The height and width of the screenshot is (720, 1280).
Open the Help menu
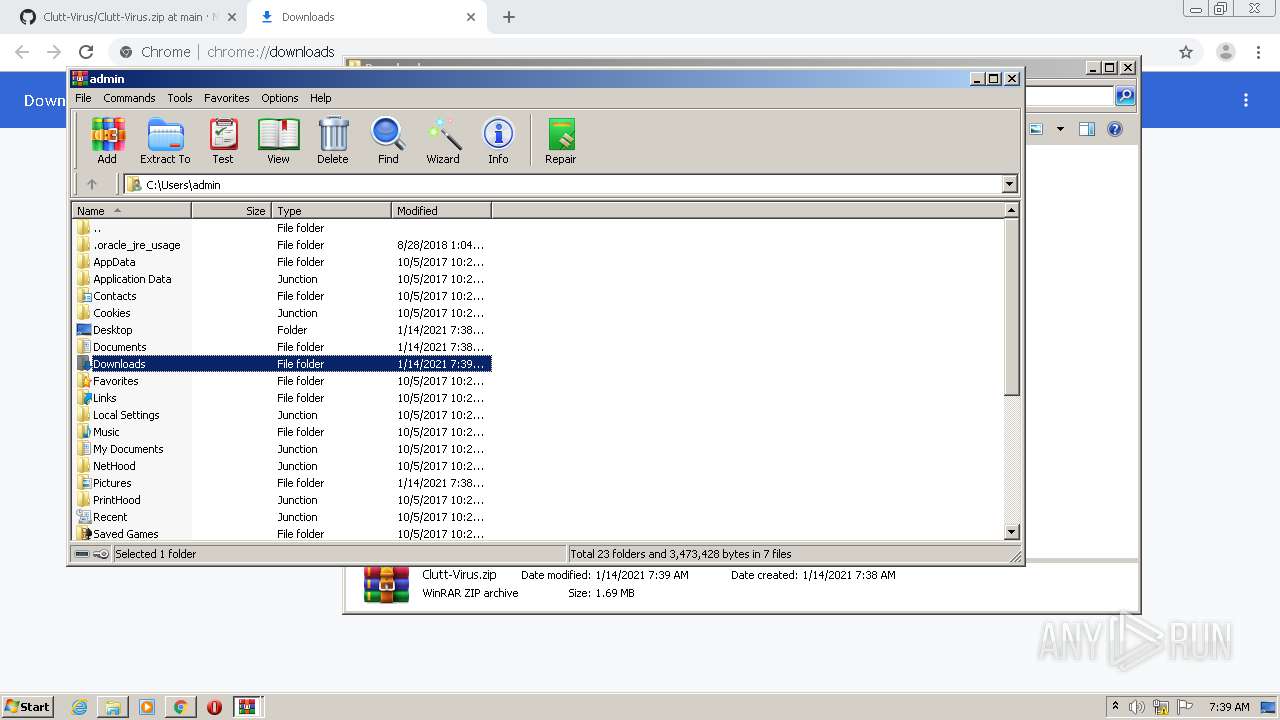[x=320, y=98]
